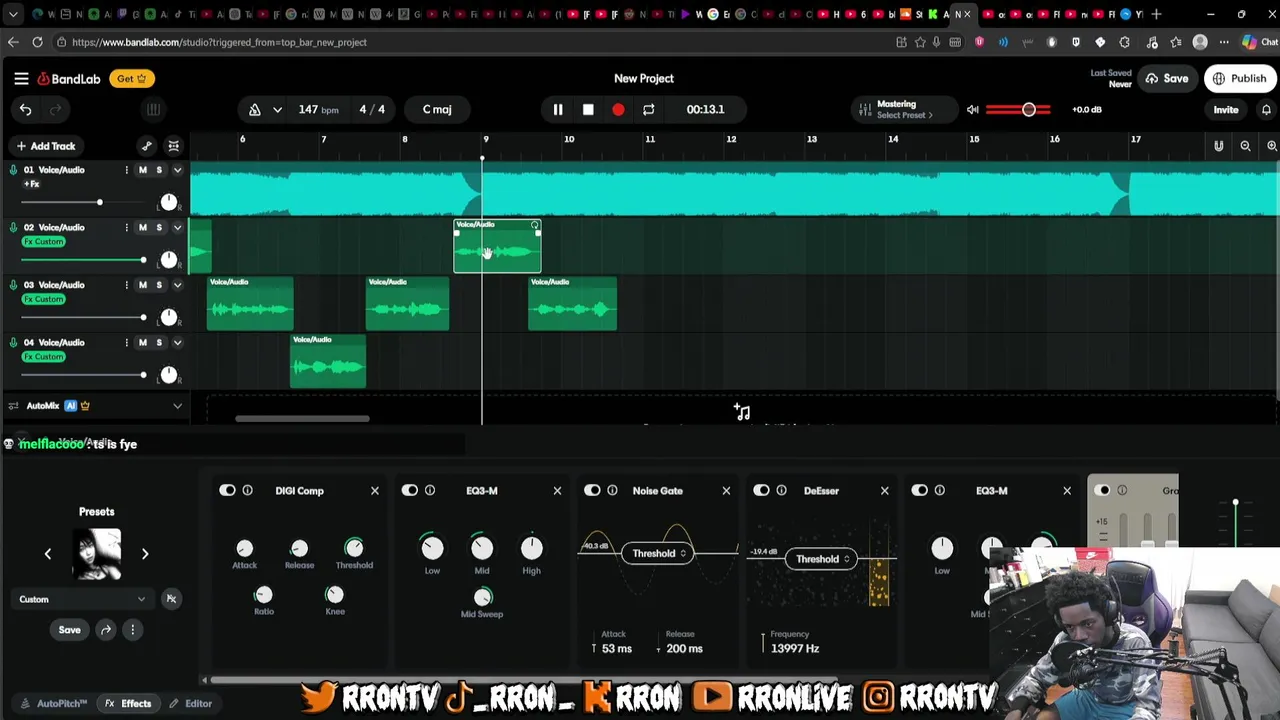
Task: Undo the last action in studio
Action: [x=26, y=110]
